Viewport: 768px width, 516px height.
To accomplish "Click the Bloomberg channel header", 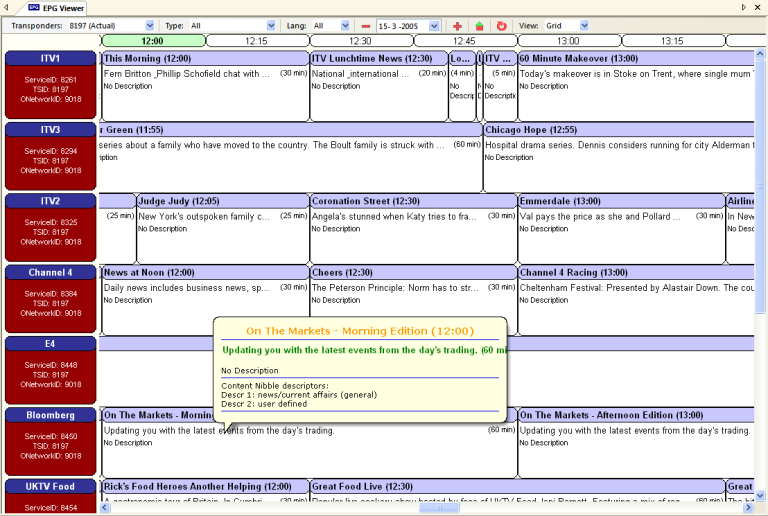I will click(50, 415).
